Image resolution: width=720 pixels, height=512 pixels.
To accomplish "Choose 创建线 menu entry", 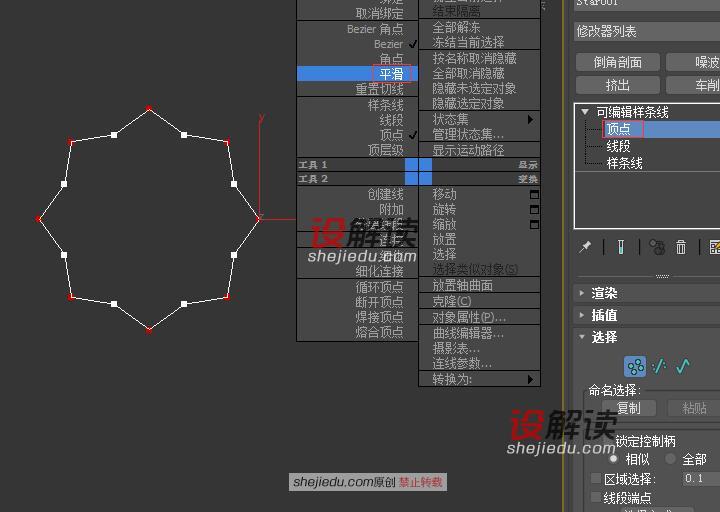I will [x=385, y=194].
